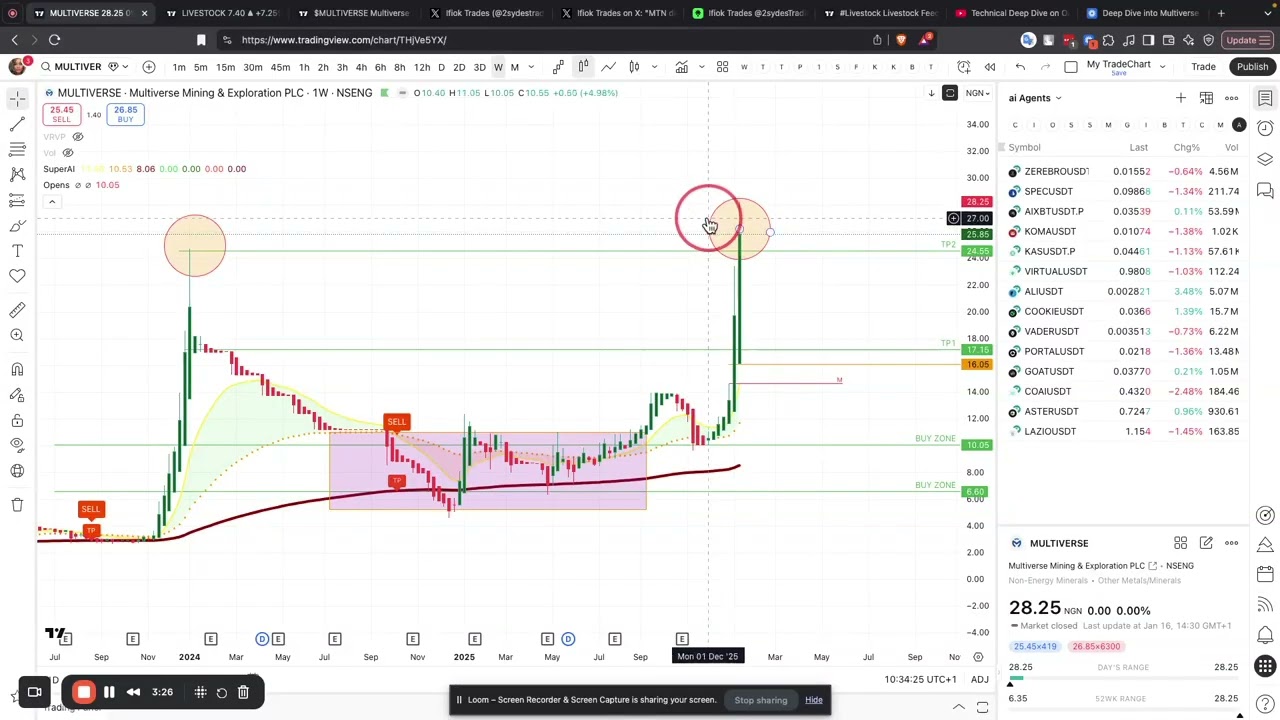This screenshot has width=1280, height=720.
Task: Toggle VRVP indicator visibility
Action: point(78,137)
